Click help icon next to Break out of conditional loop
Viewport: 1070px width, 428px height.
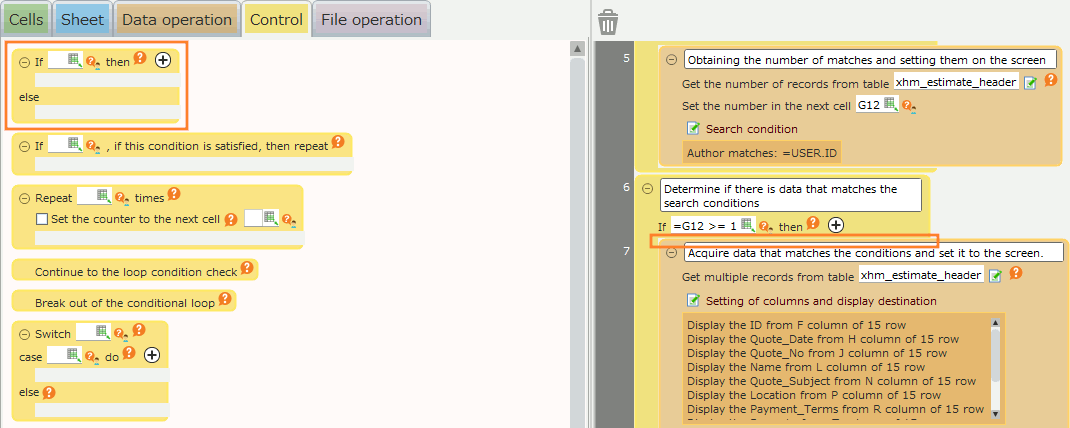click(225, 299)
